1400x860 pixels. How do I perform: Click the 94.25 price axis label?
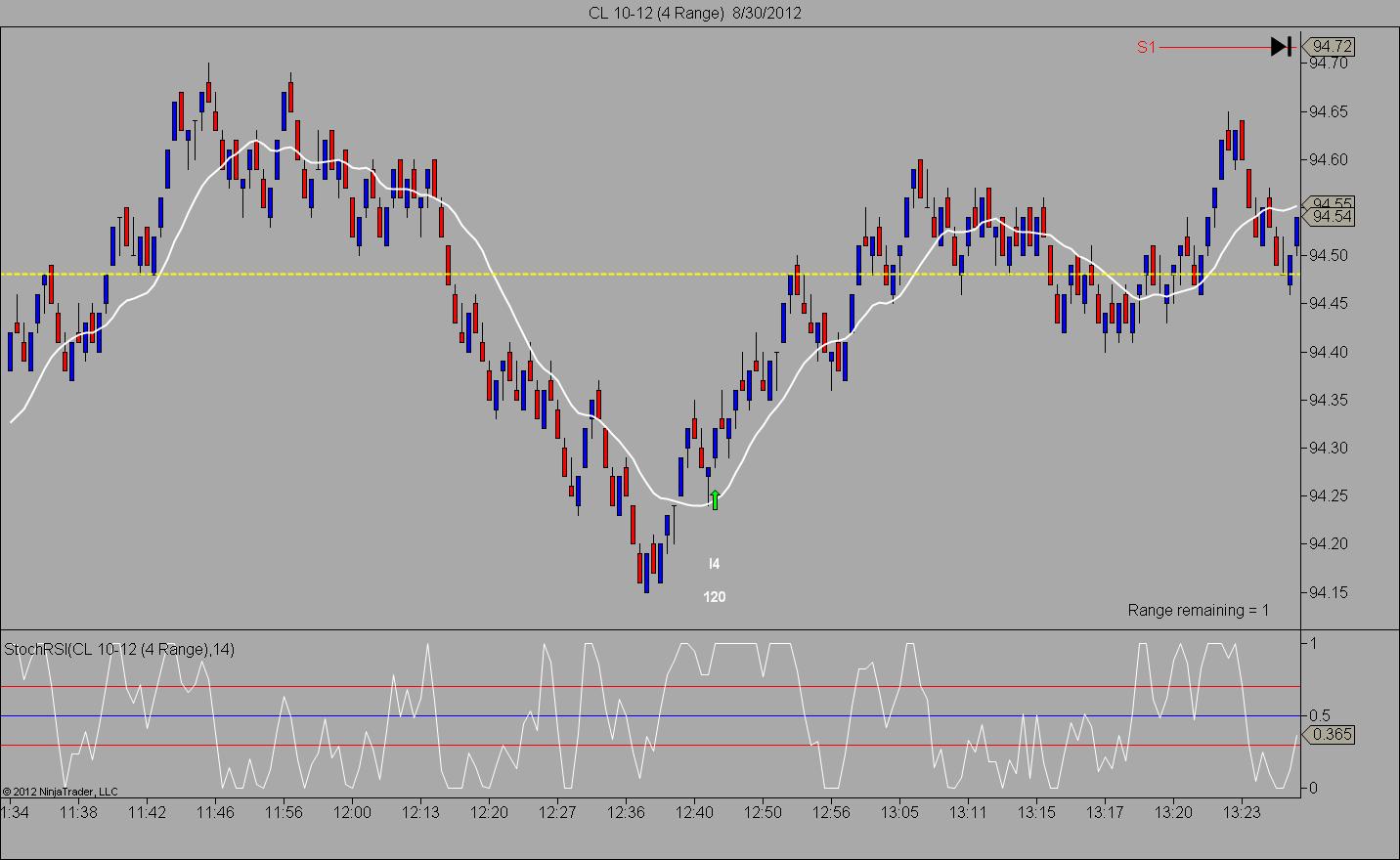point(1329,495)
